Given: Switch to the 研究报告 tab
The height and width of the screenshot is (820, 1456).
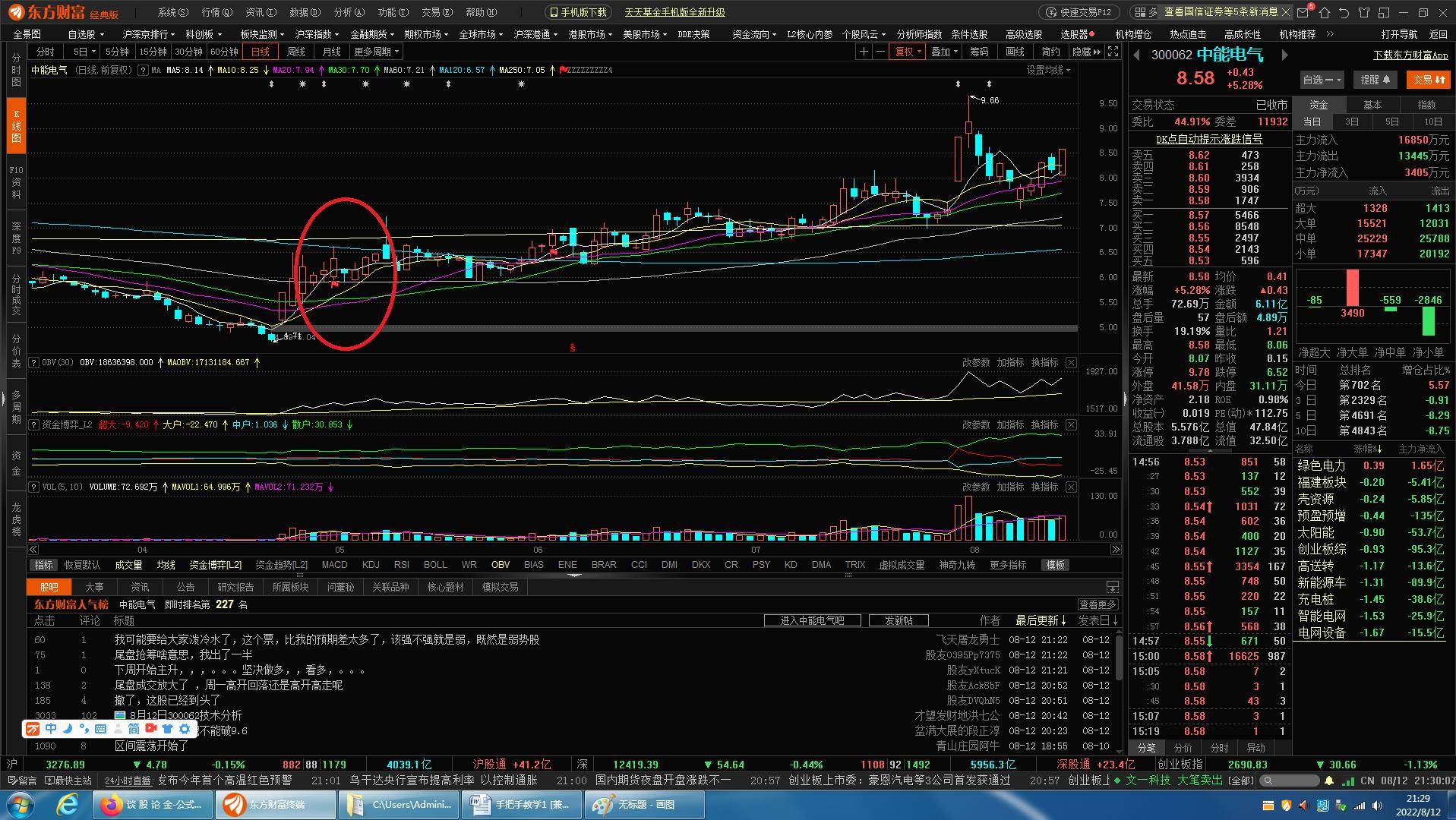Looking at the screenshot, I should 236,587.
